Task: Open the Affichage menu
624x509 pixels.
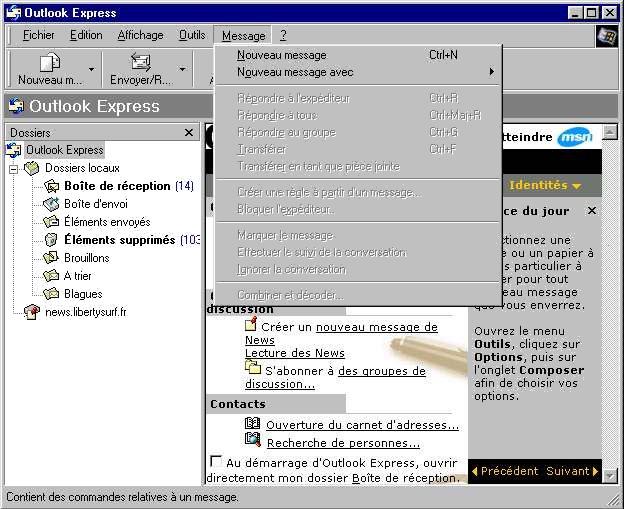Action: (x=140, y=35)
